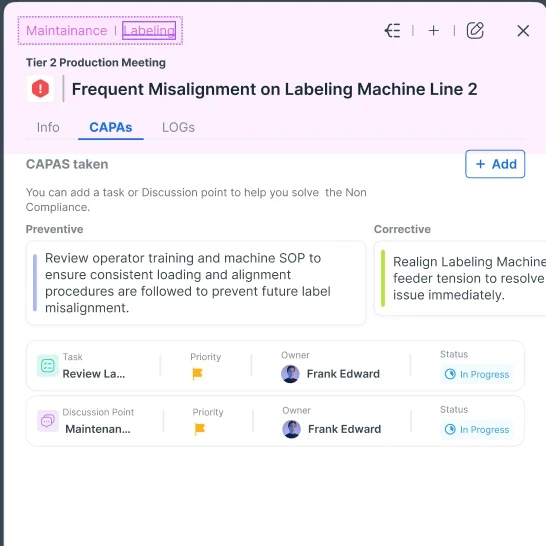Click the Maintainance tag
This screenshot has width=546, height=546.
[67, 31]
